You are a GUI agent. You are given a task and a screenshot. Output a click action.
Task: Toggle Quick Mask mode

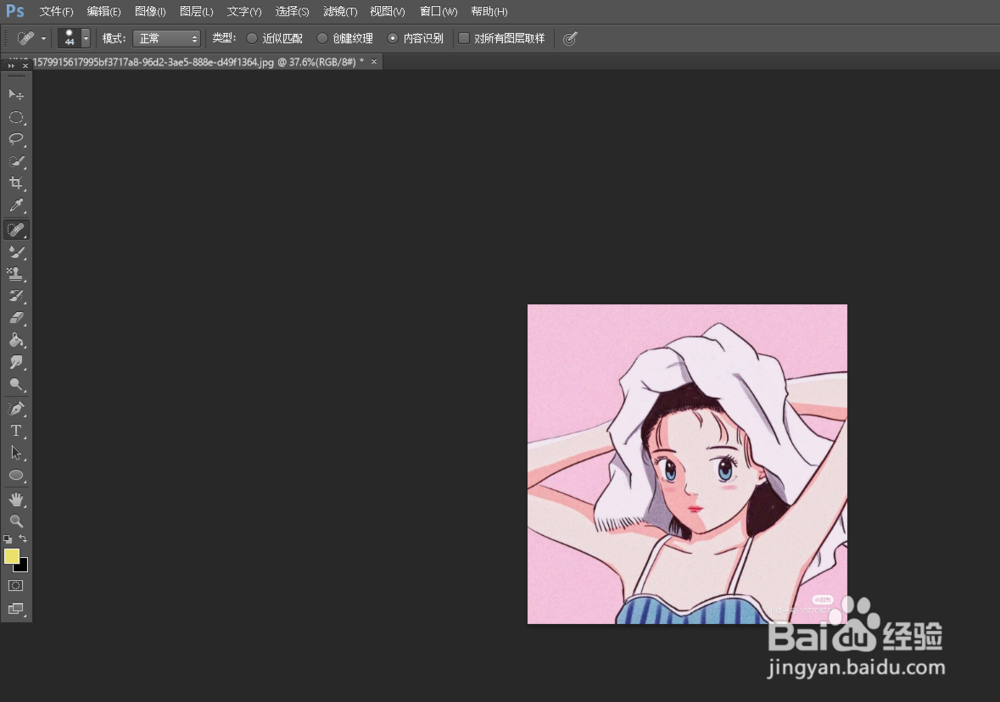(16, 585)
